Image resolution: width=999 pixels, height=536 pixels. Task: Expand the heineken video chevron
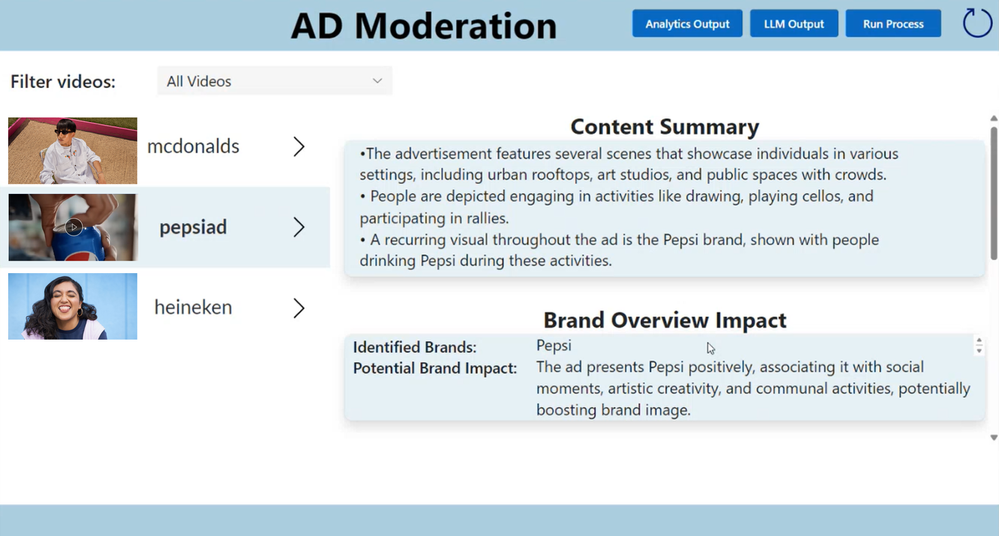click(299, 308)
